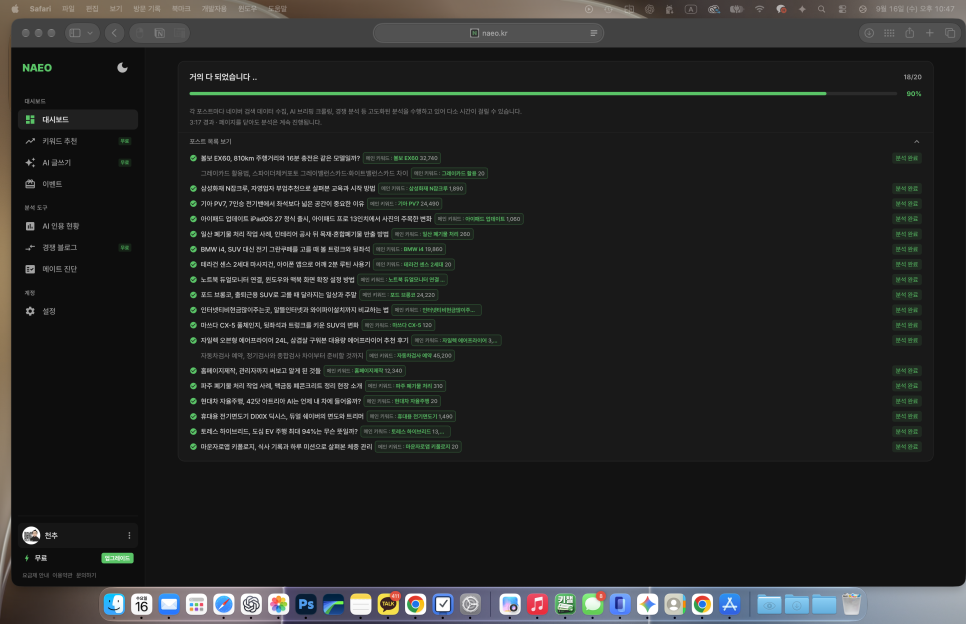Open the 방문 기록 menu in menu bar

click(147, 9)
